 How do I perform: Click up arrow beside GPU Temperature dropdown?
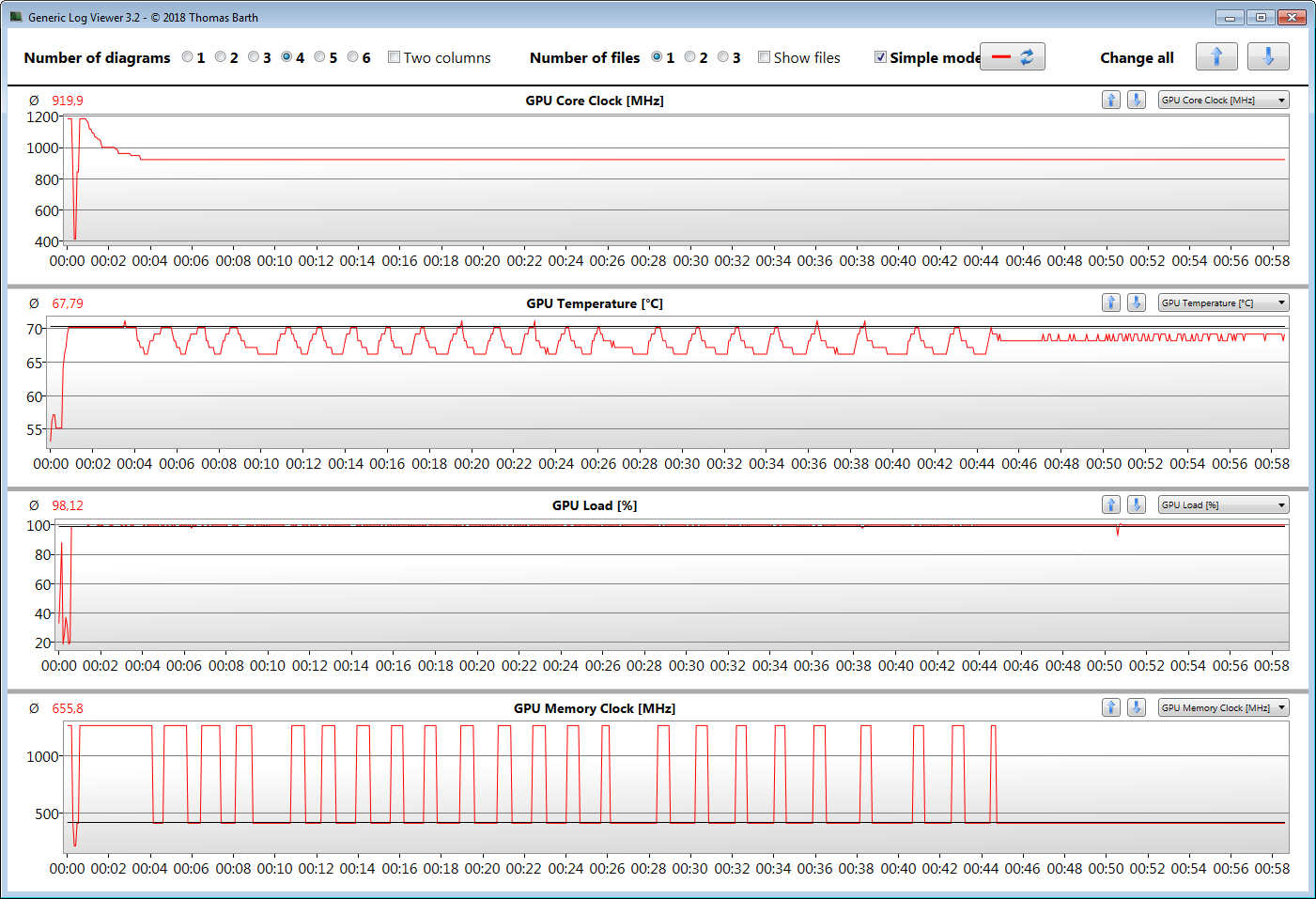click(x=1111, y=302)
